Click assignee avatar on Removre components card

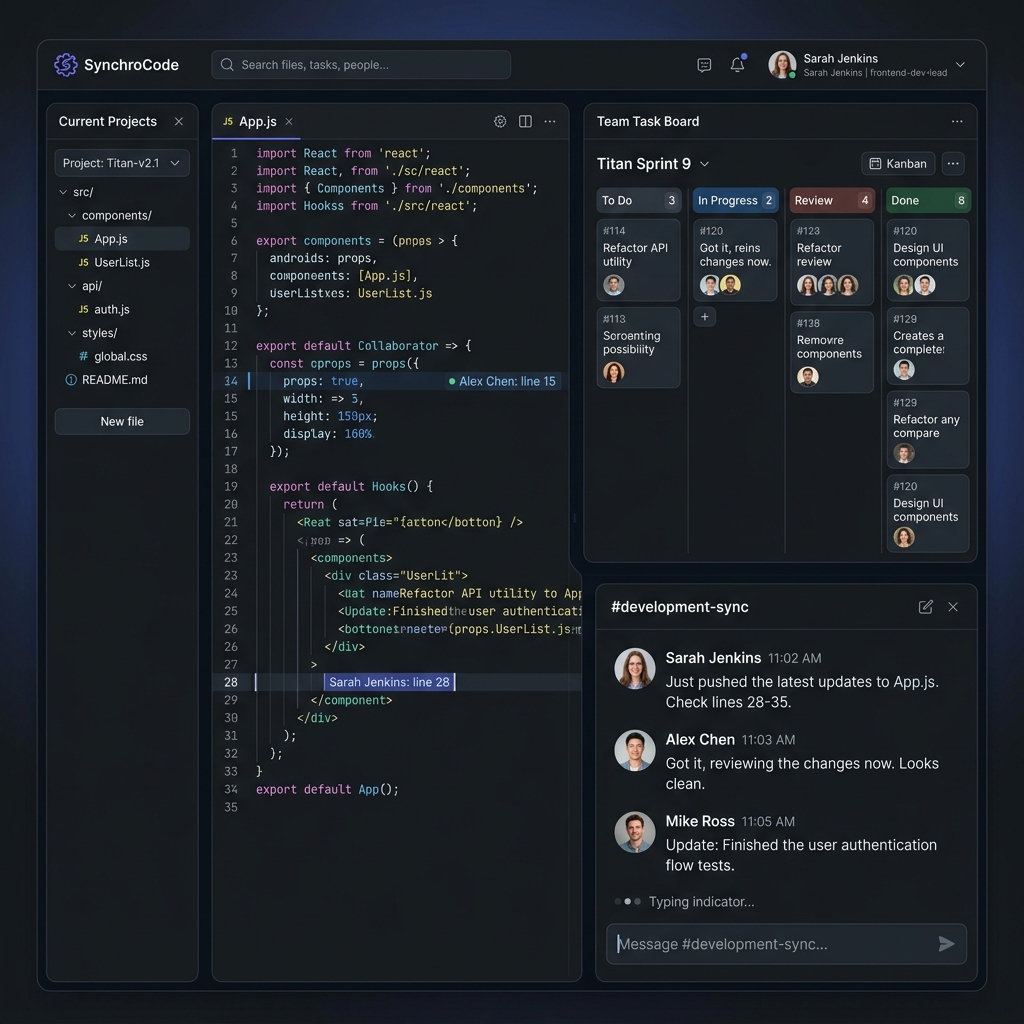[x=808, y=377]
